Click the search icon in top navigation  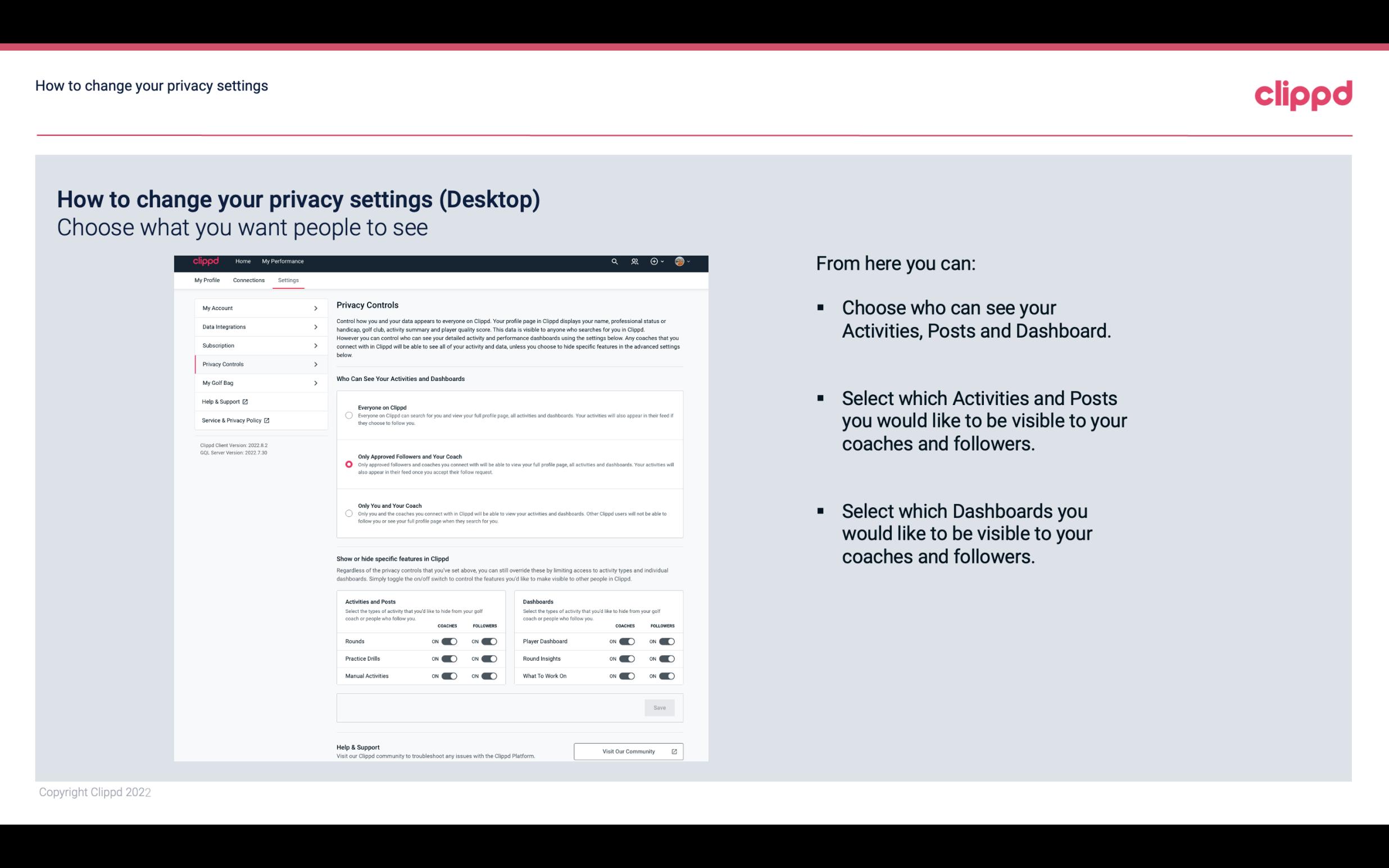(x=615, y=261)
